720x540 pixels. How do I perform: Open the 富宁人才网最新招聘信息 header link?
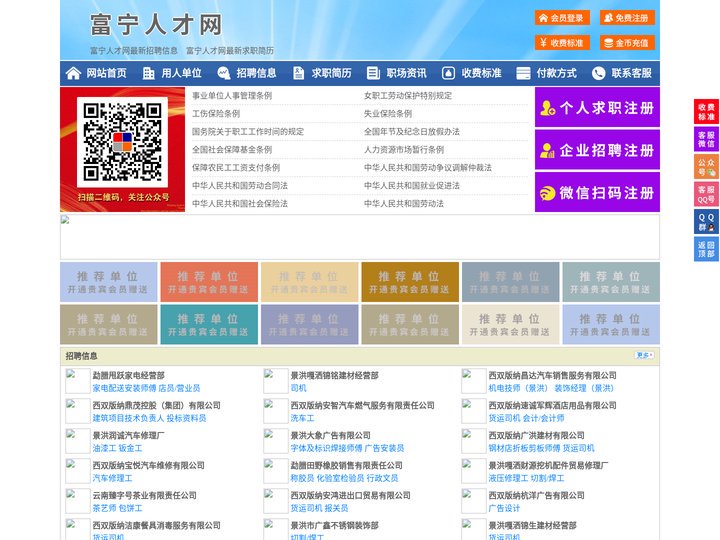coord(134,51)
